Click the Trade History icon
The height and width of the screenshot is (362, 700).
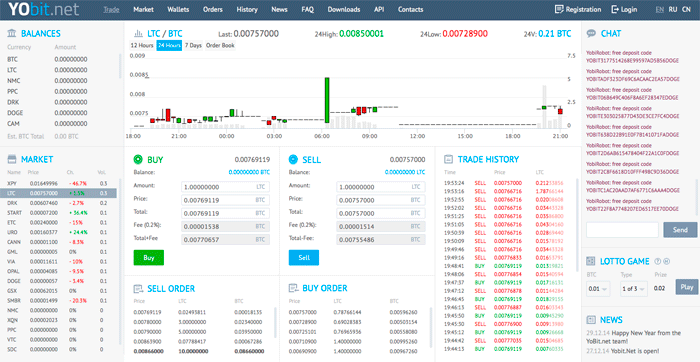tap(448, 159)
